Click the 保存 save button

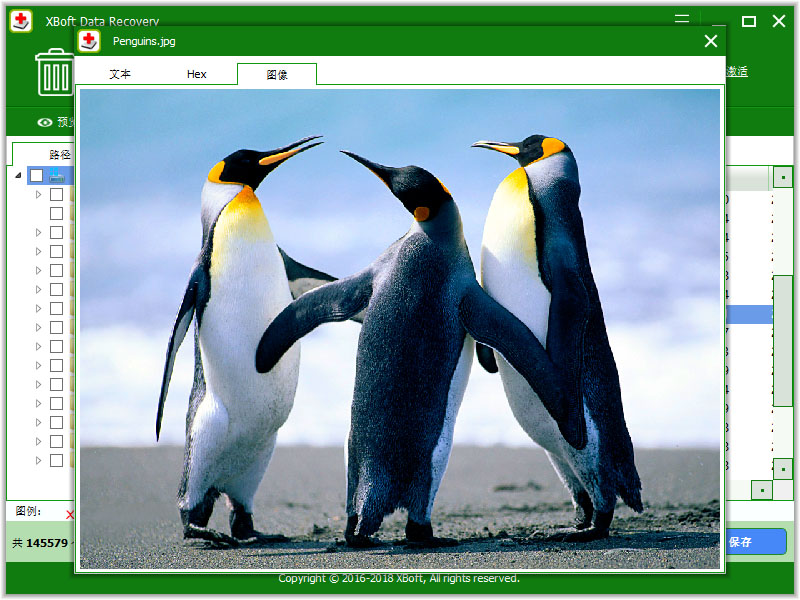pyautogui.click(x=755, y=542)
